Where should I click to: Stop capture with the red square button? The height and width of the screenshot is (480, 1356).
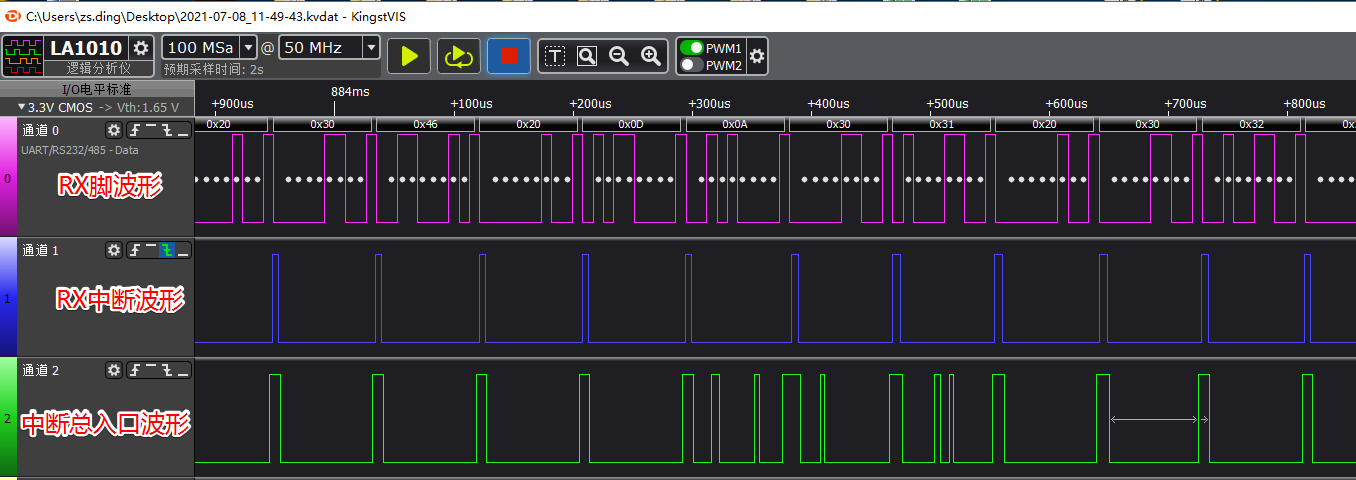[509, 56]
